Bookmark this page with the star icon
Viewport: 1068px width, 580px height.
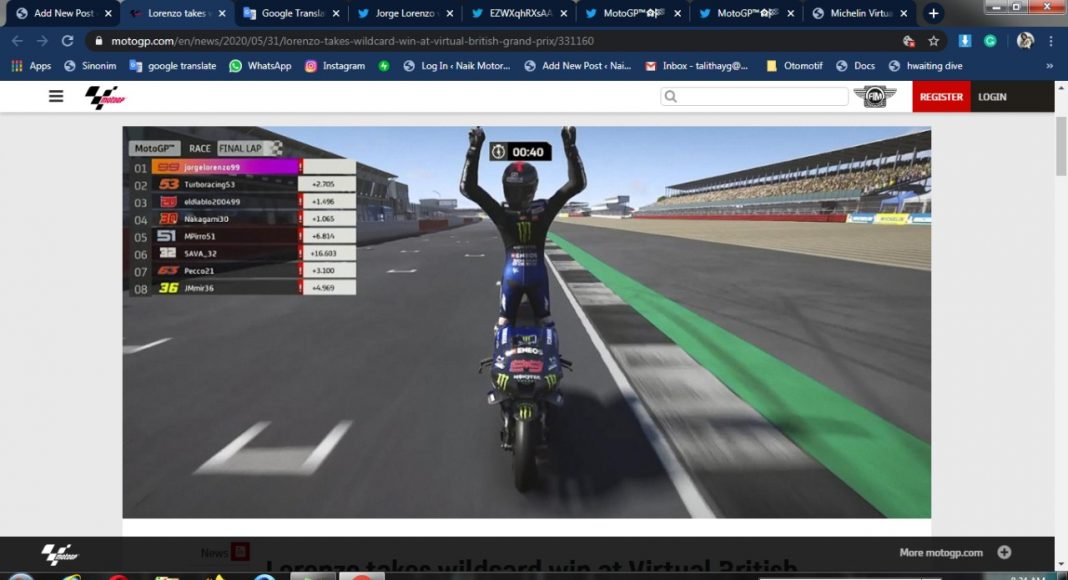[x=933, y=41]
